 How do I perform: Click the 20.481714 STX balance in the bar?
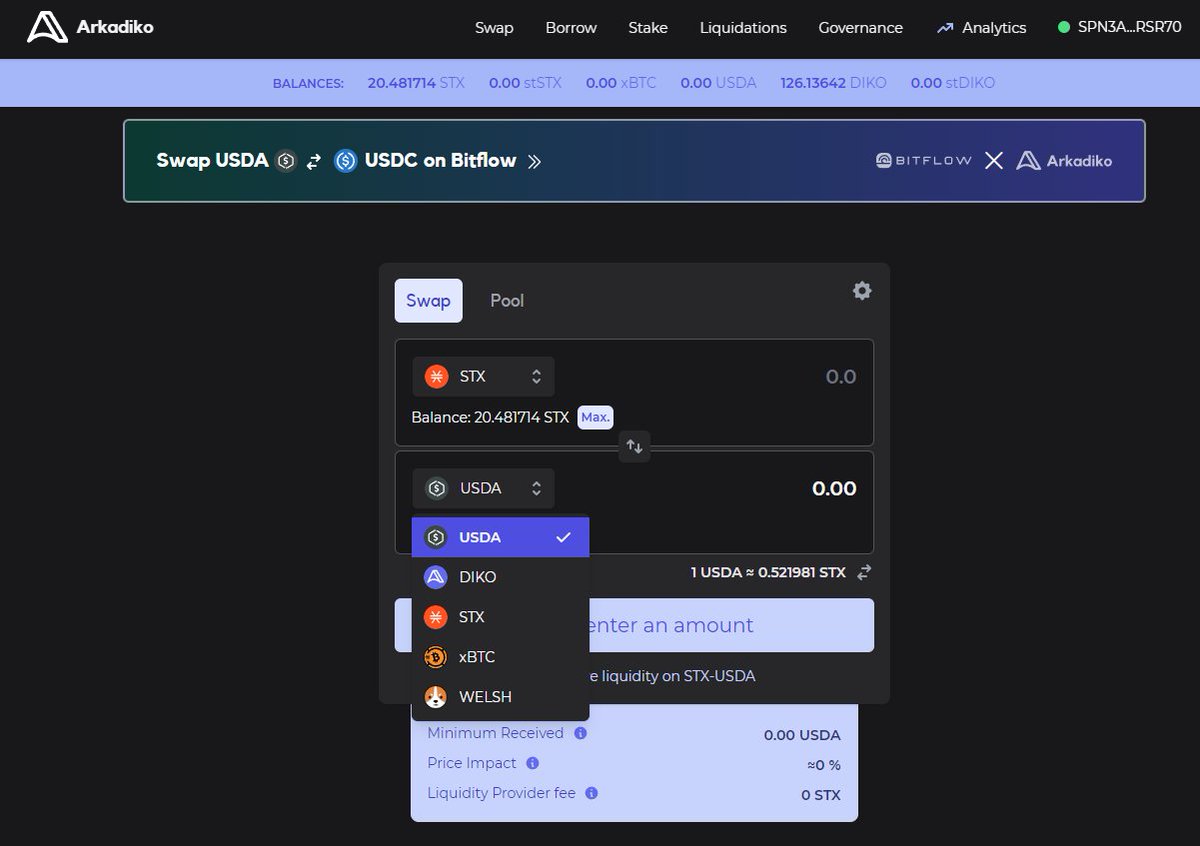coord(416,83)
